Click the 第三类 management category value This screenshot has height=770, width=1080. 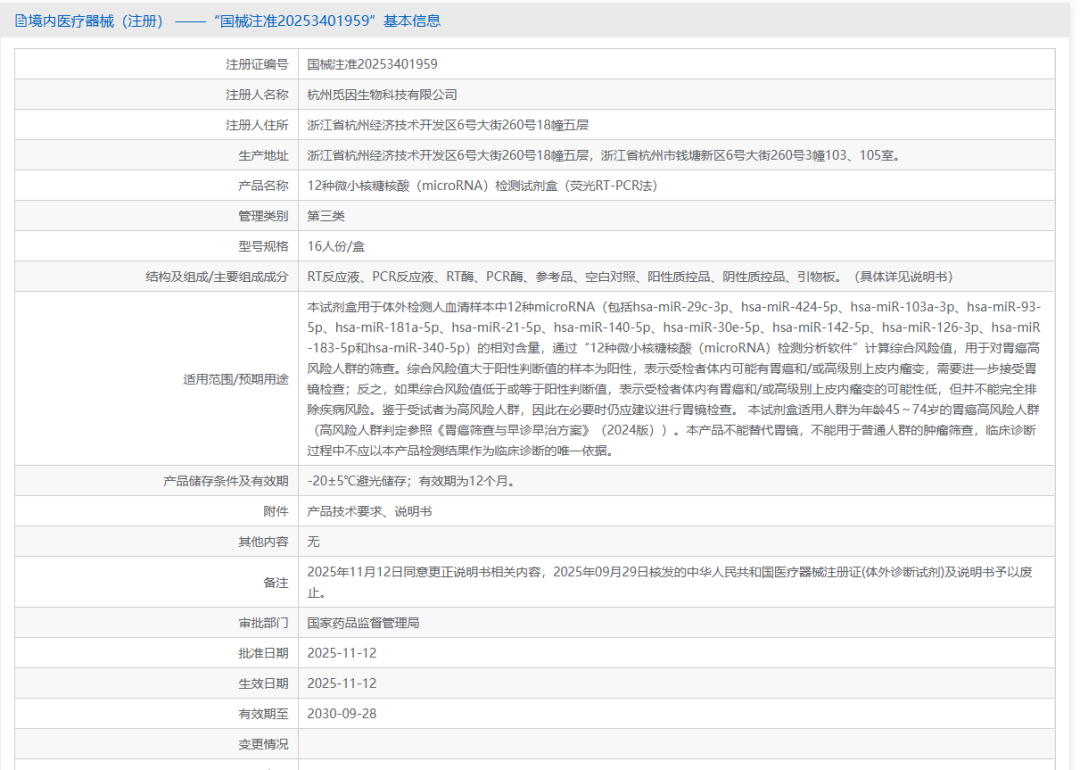pyautogui.click(x=326, y=216)
